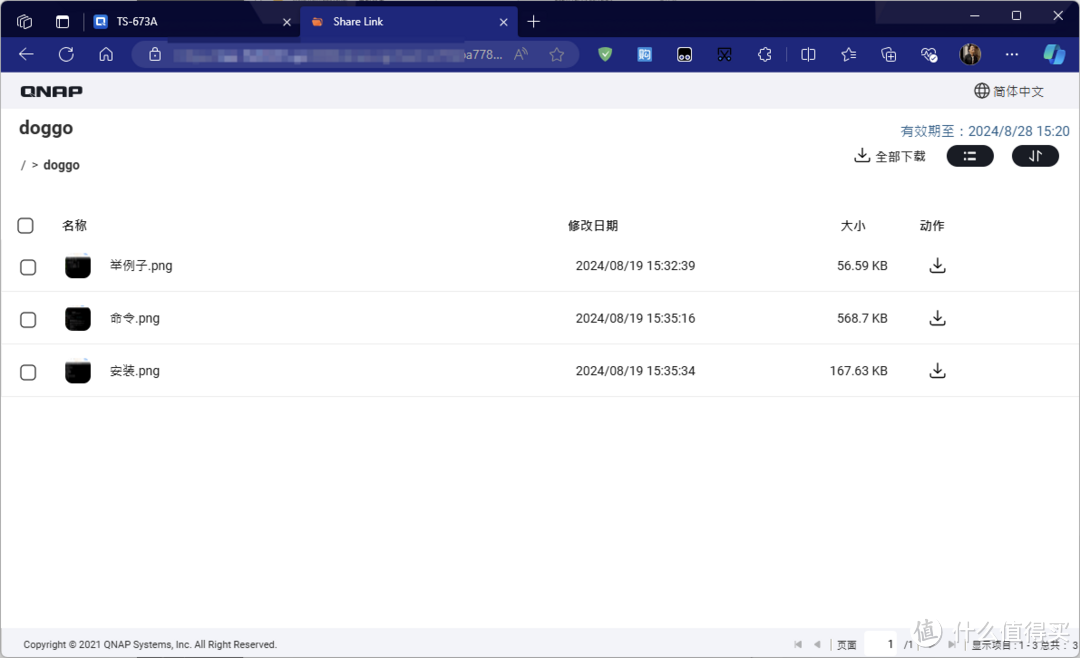Refresh the browser page
The image size is (1080, 658).
(66, 55)
